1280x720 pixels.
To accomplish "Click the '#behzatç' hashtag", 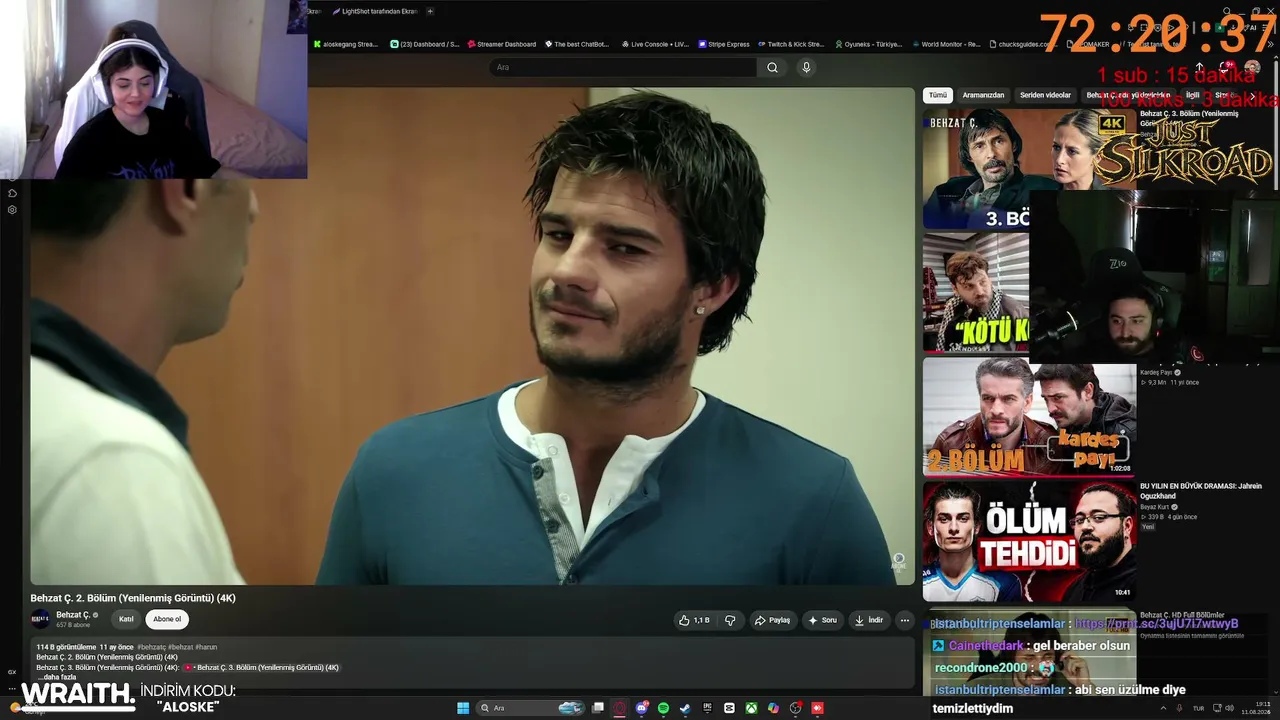I will (151, 647).
